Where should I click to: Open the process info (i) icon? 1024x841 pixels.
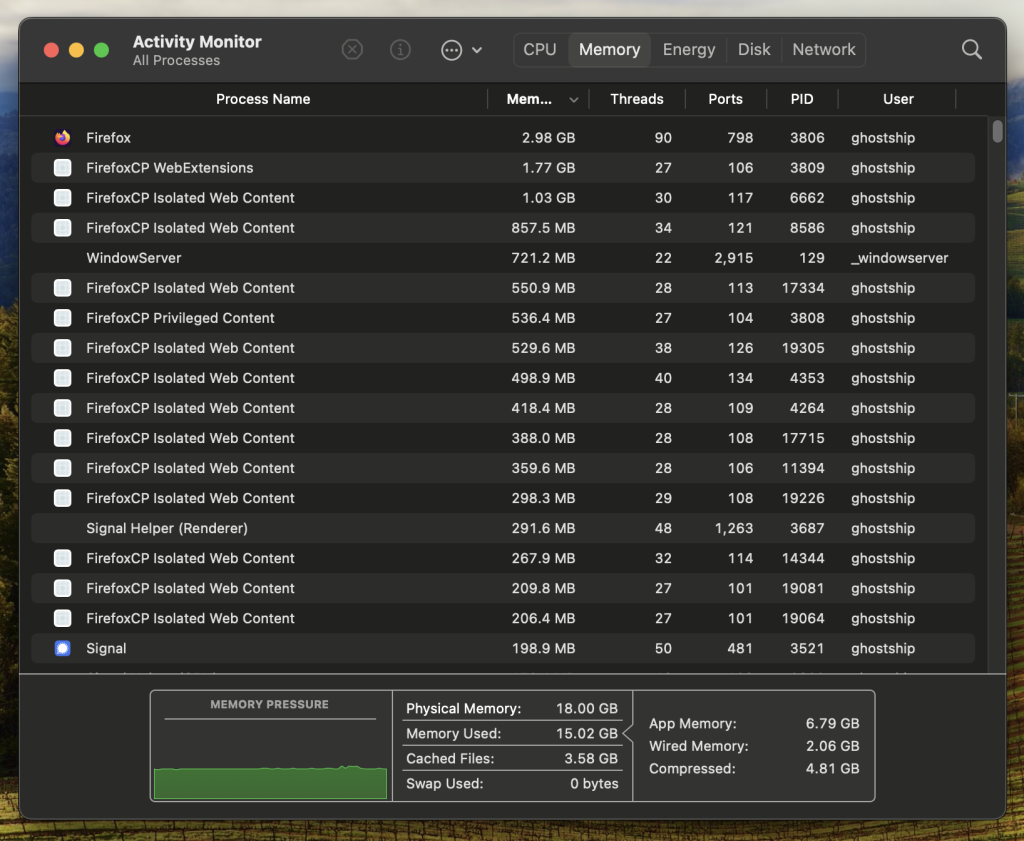tap(400, 50)
